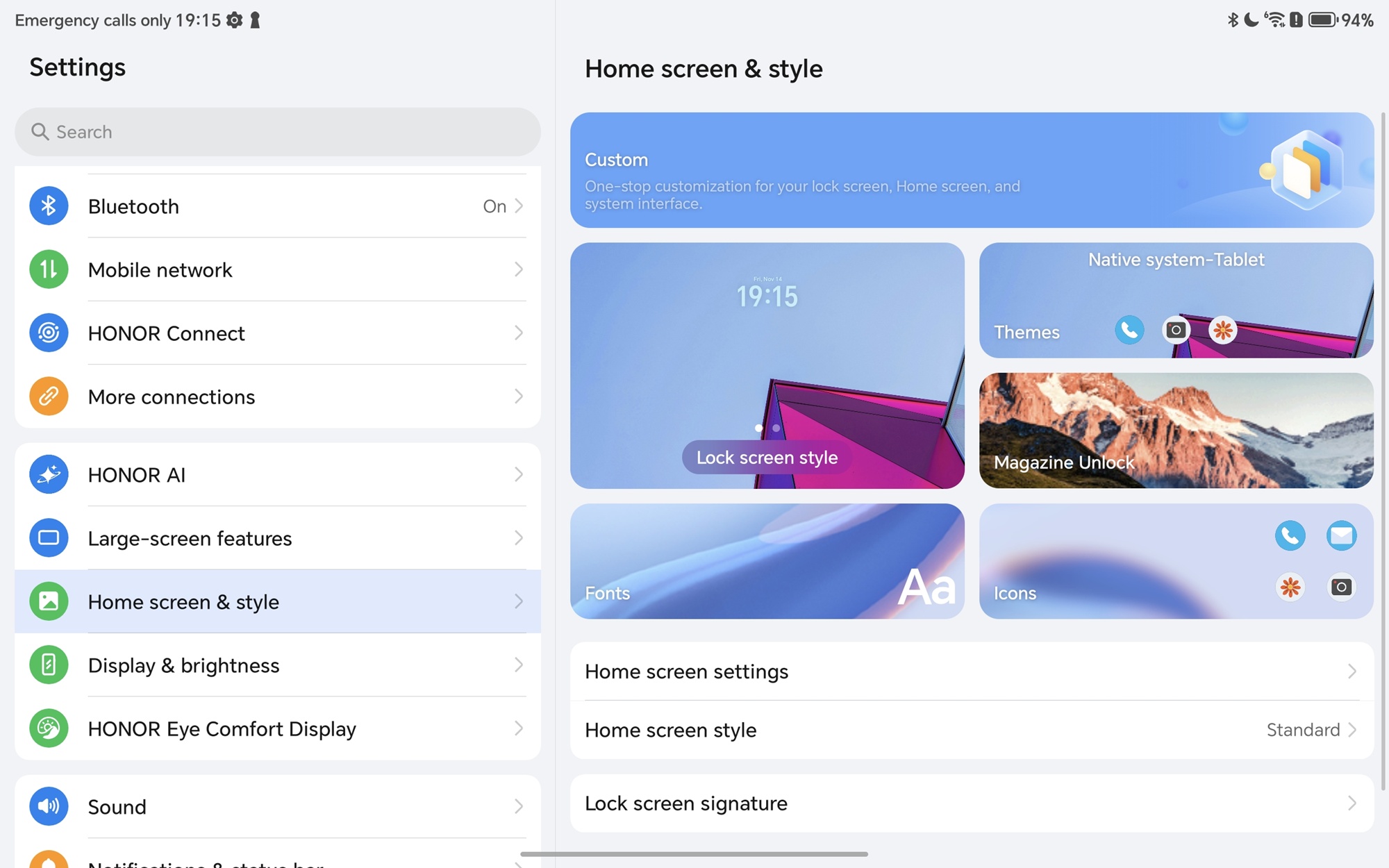Viewport: 1389px width, 868px height.
Task: Tap the HONOR Connect icon
Action: [x=49, y=333]
